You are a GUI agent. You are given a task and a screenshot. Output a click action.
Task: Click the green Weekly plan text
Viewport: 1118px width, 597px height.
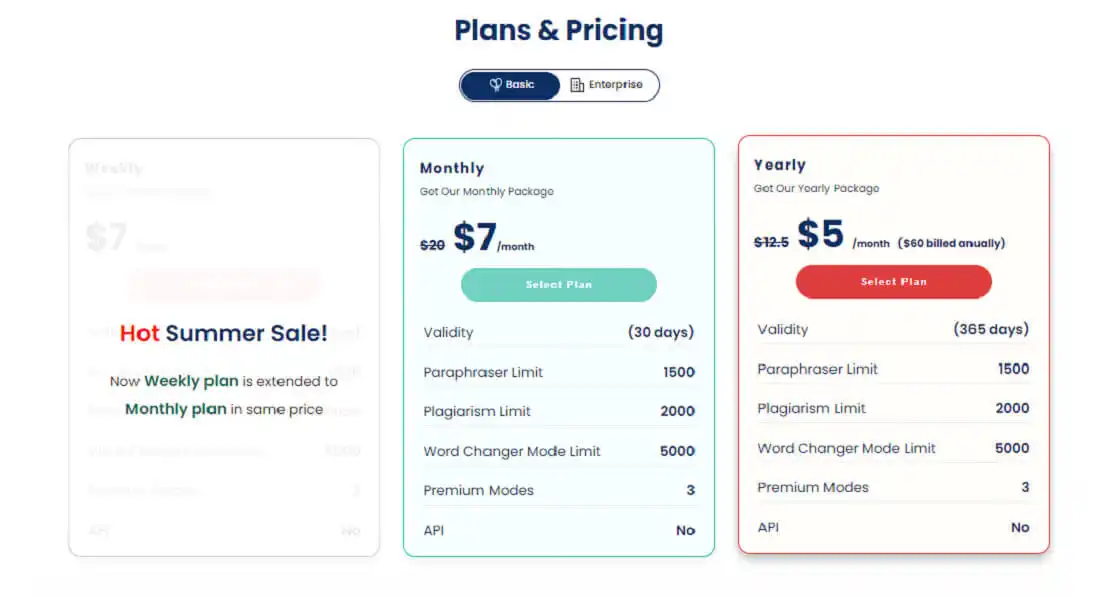[x=191, y=381]
